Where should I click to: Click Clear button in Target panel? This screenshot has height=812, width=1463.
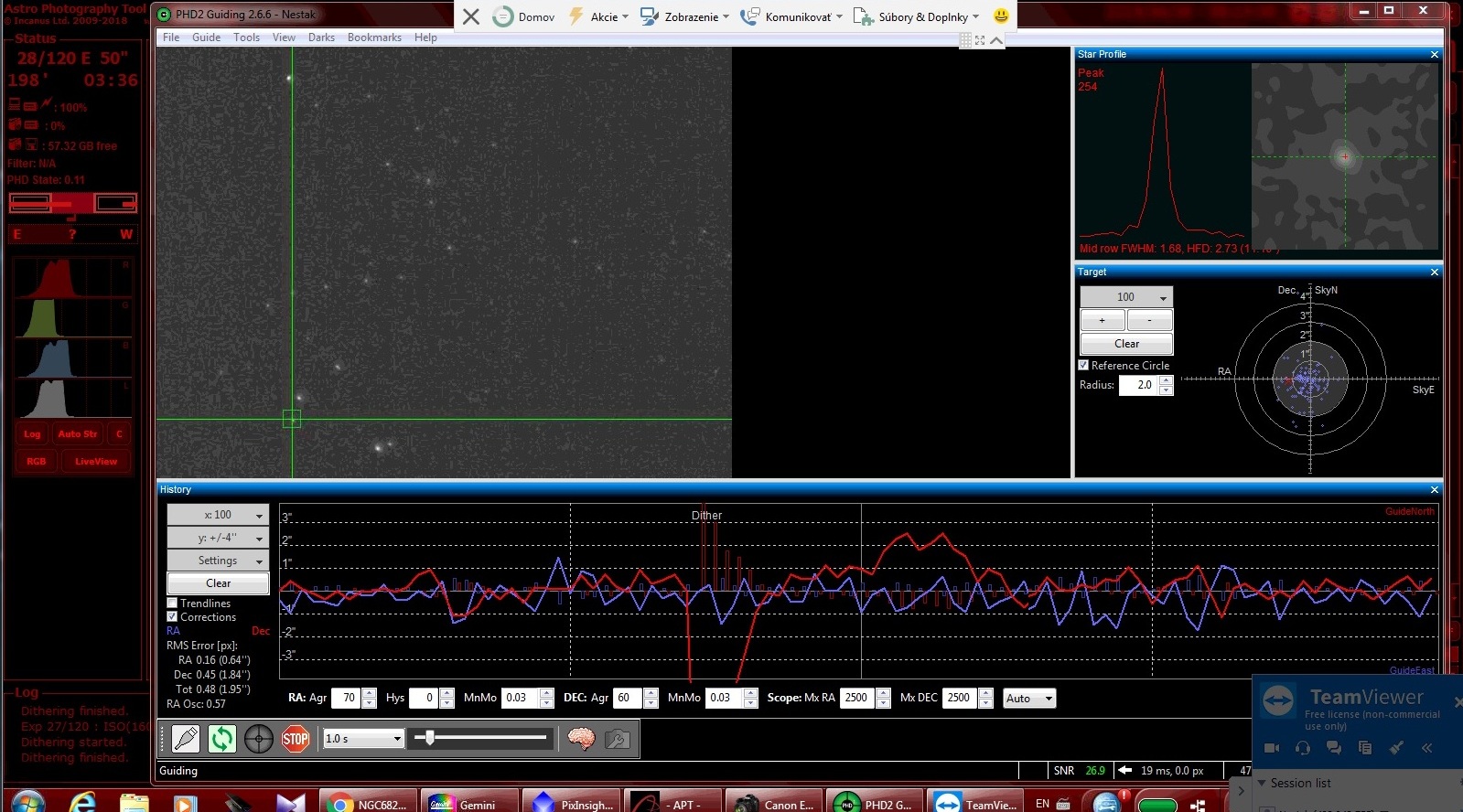pyautogui.click(x=1126, y=344)
